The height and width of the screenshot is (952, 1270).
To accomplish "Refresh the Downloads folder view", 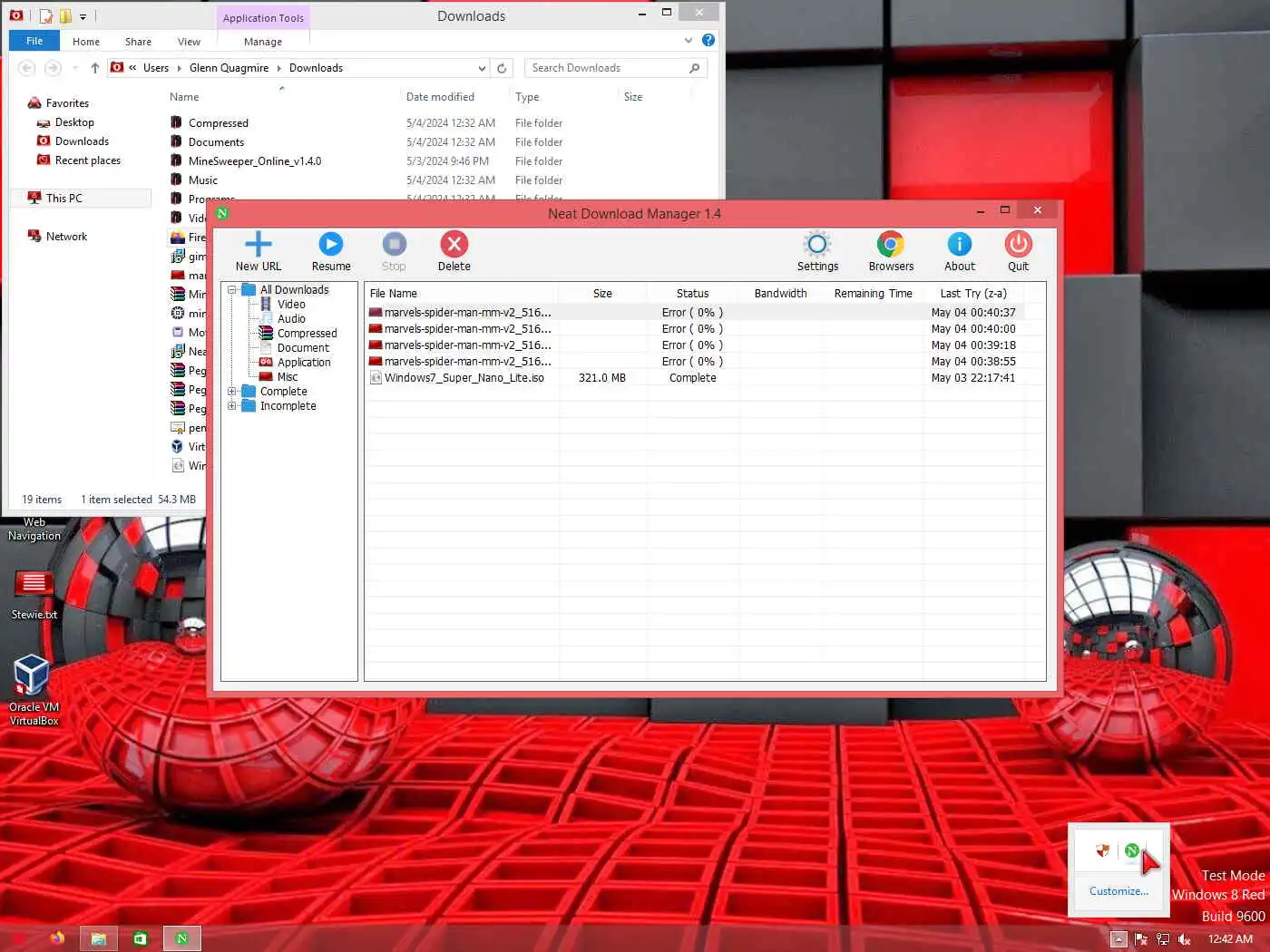I will [502, 68].
